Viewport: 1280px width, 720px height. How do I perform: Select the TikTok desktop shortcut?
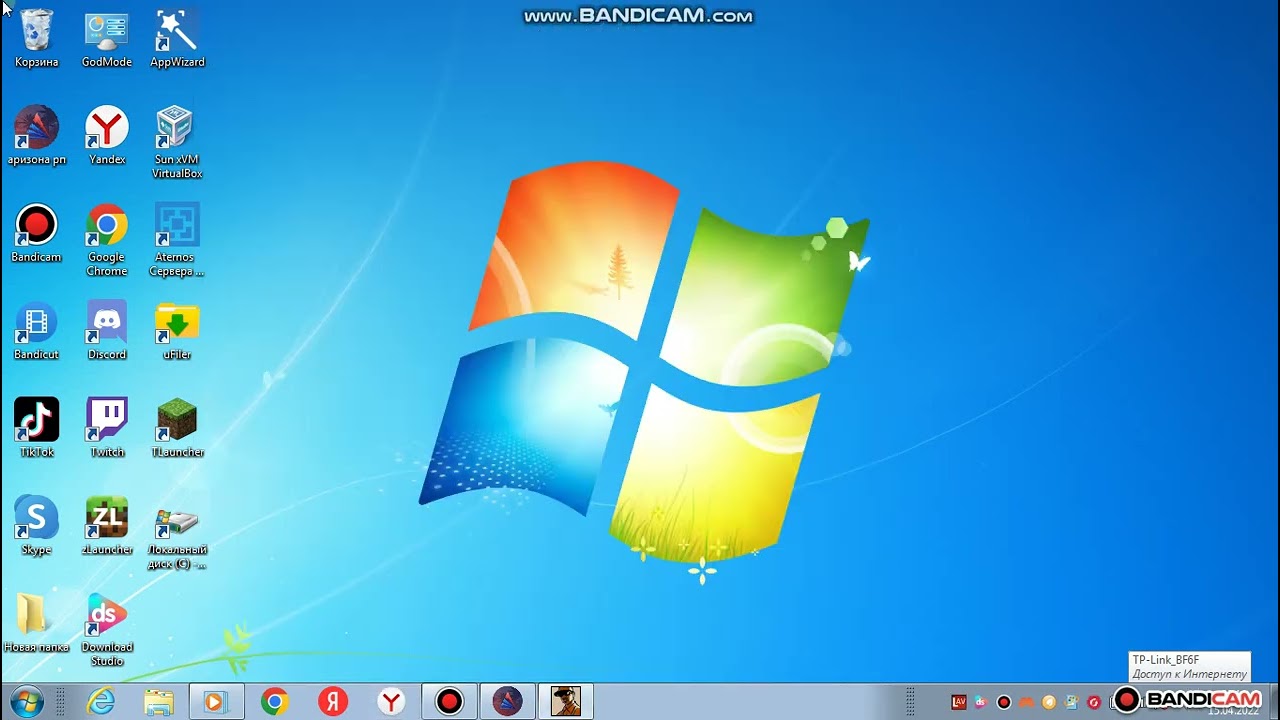point(37,428)
